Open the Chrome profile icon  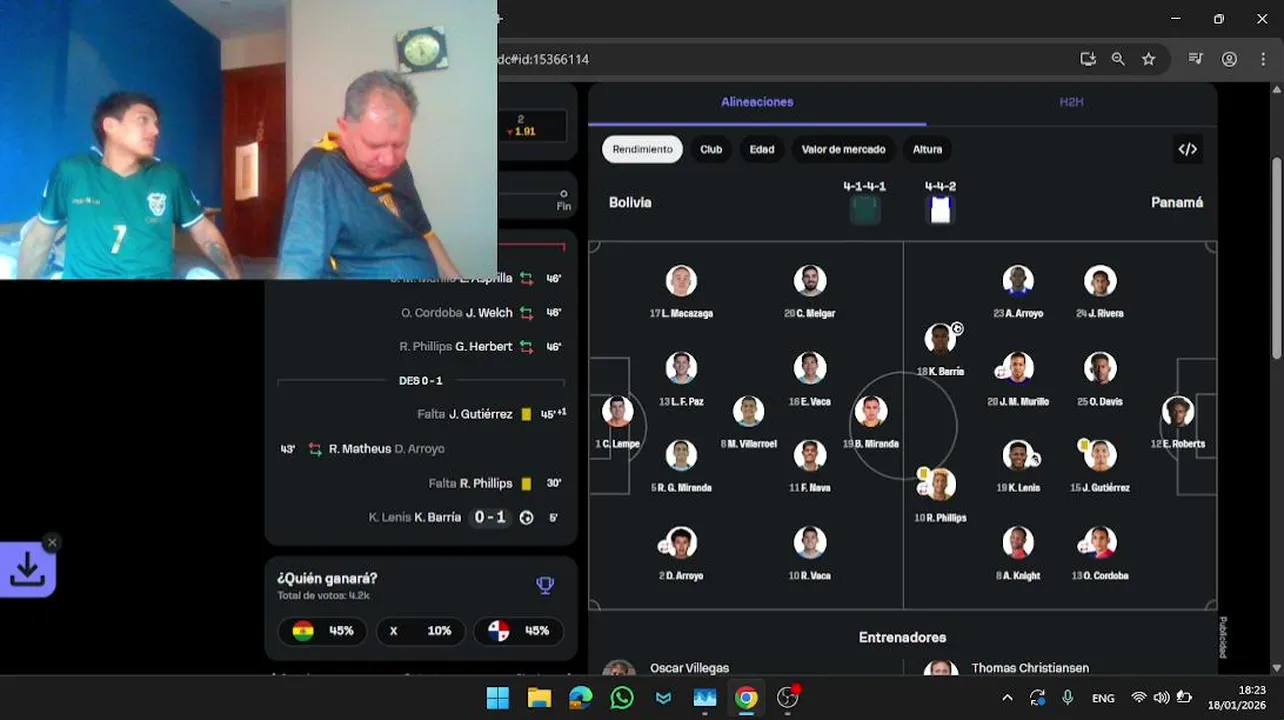tap(1229, 59)
